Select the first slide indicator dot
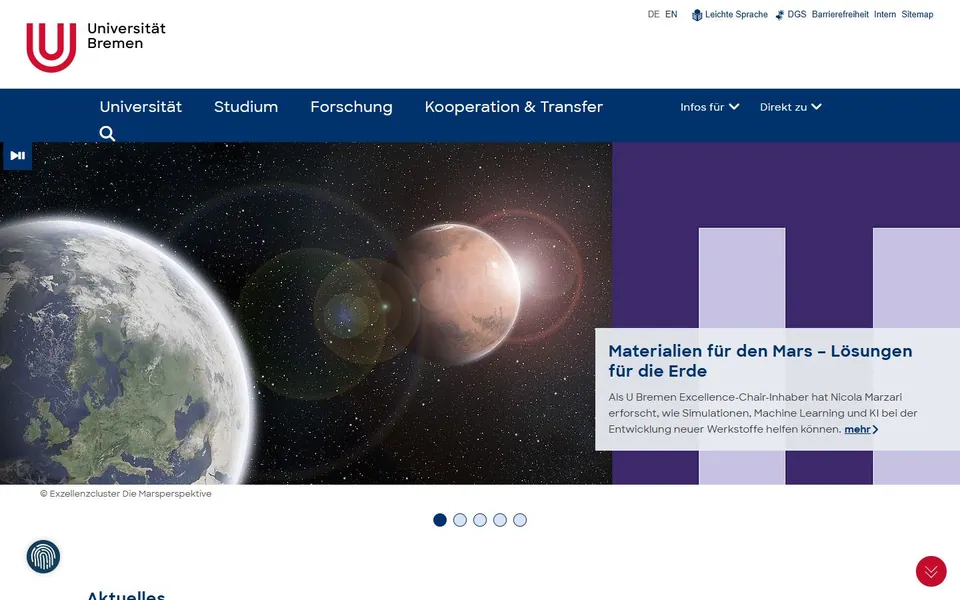The width and height of the screenshot is (960, 600). tap(440, 520)
